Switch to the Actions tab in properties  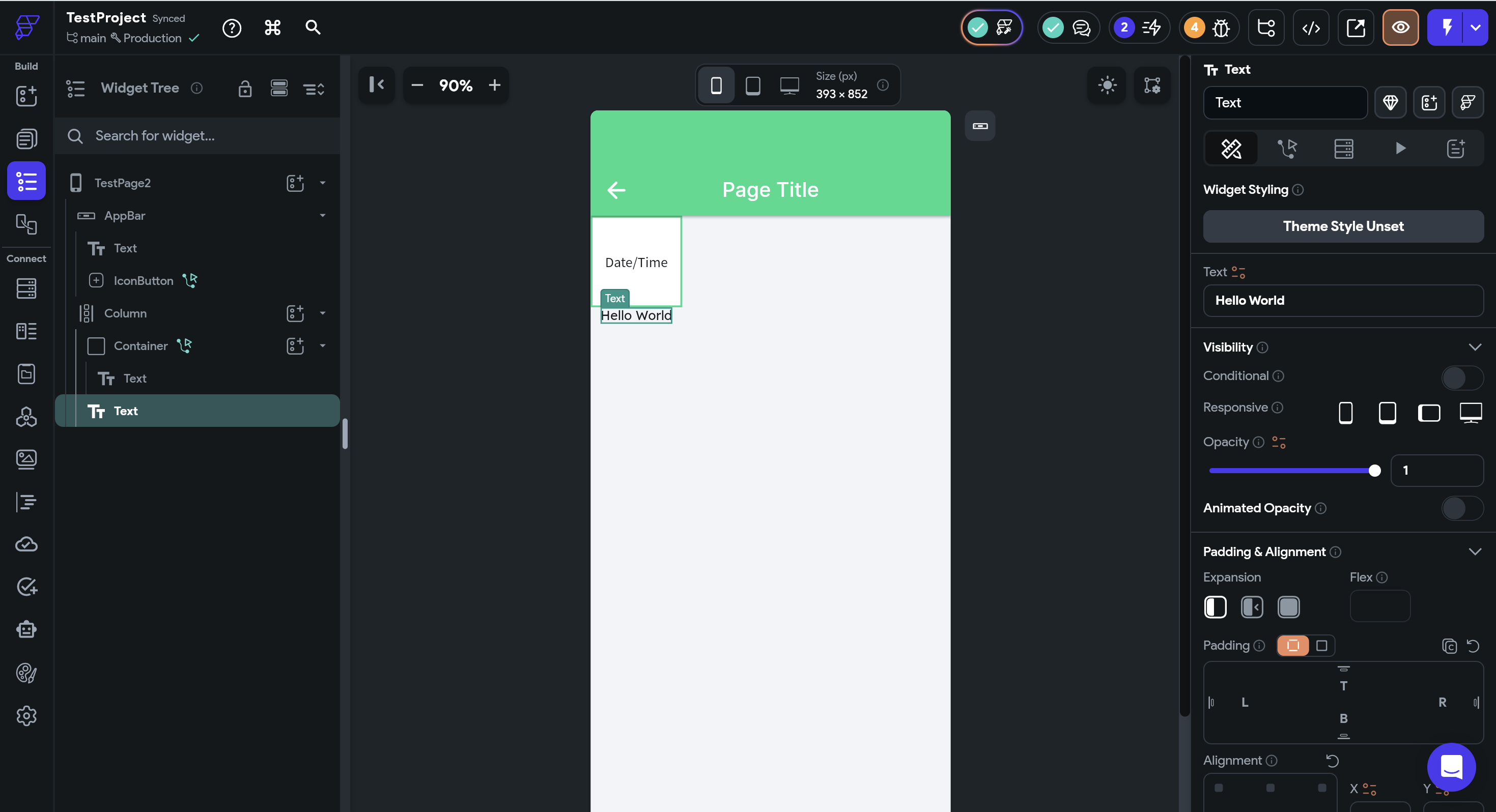coord(1287,149)
